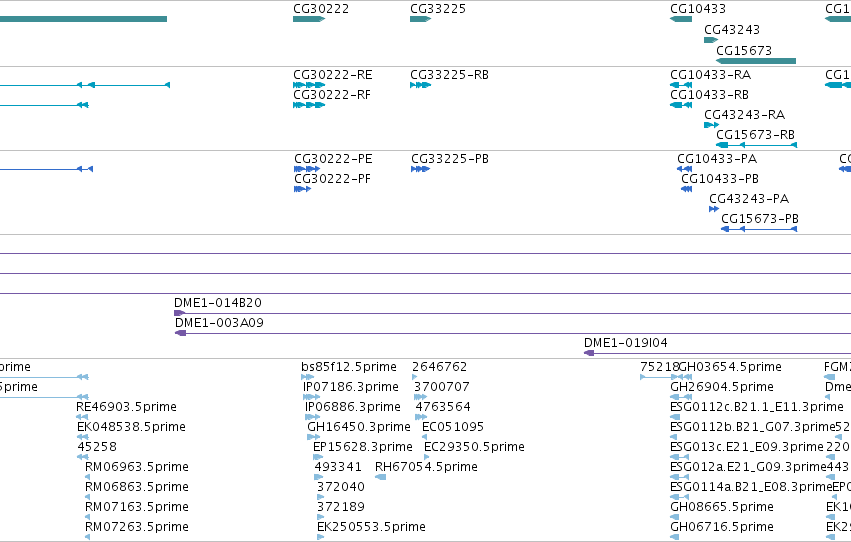Select feature 4763564
Viewport: 851px width, 542px height.
[x=443, y=407]
